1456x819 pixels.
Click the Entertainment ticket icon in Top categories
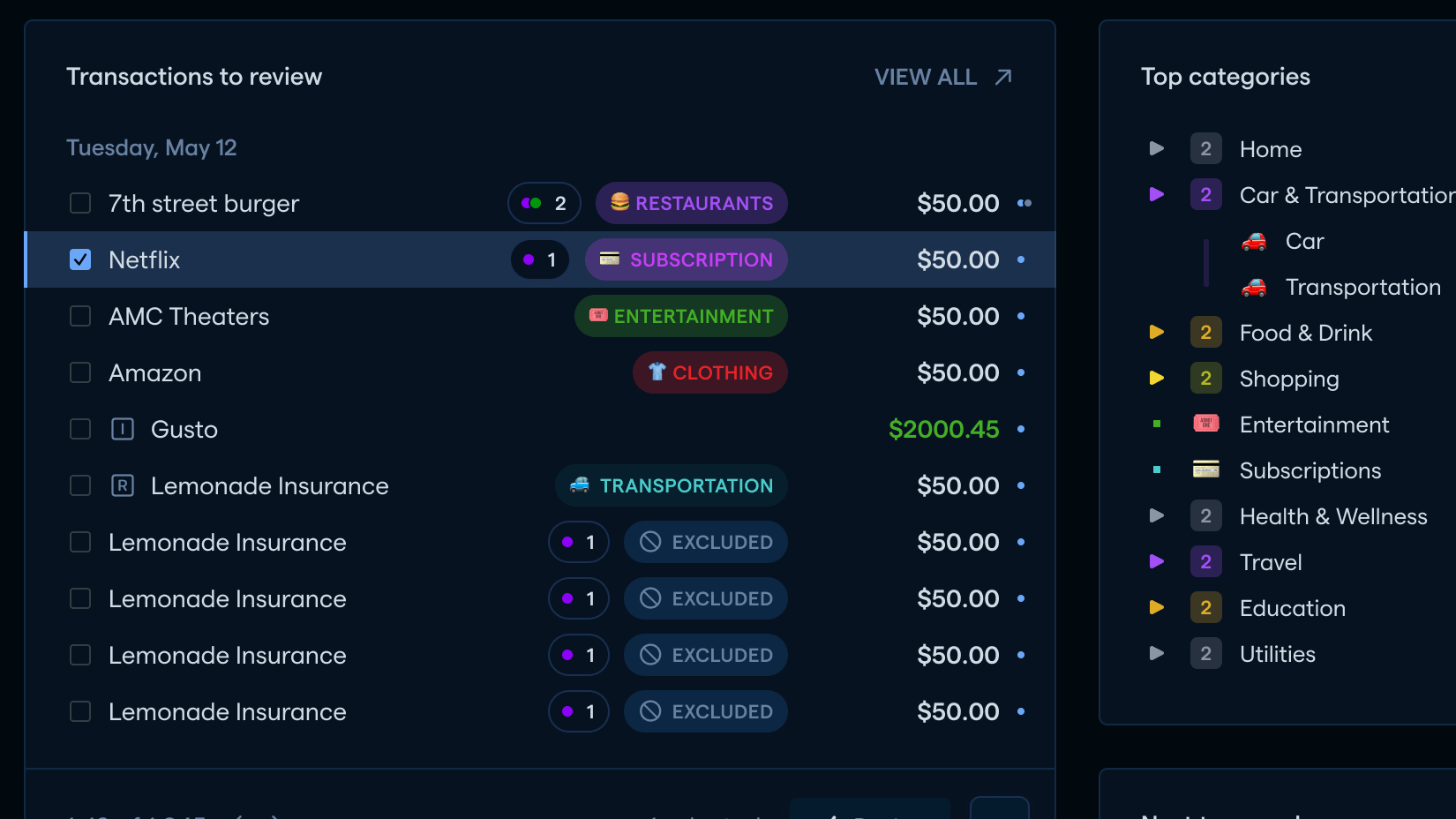pos(1205,425)
